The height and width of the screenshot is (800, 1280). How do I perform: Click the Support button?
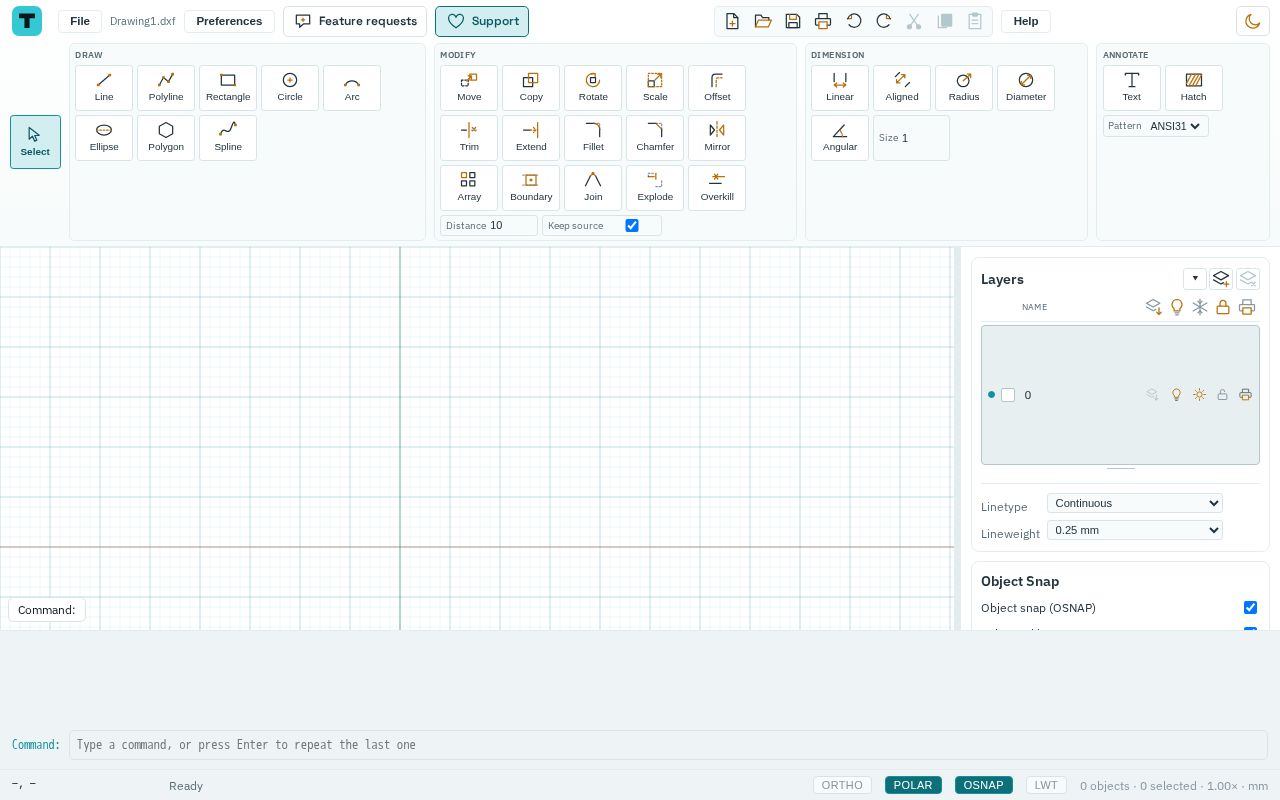pyautogui.click(x=482, y=21)
